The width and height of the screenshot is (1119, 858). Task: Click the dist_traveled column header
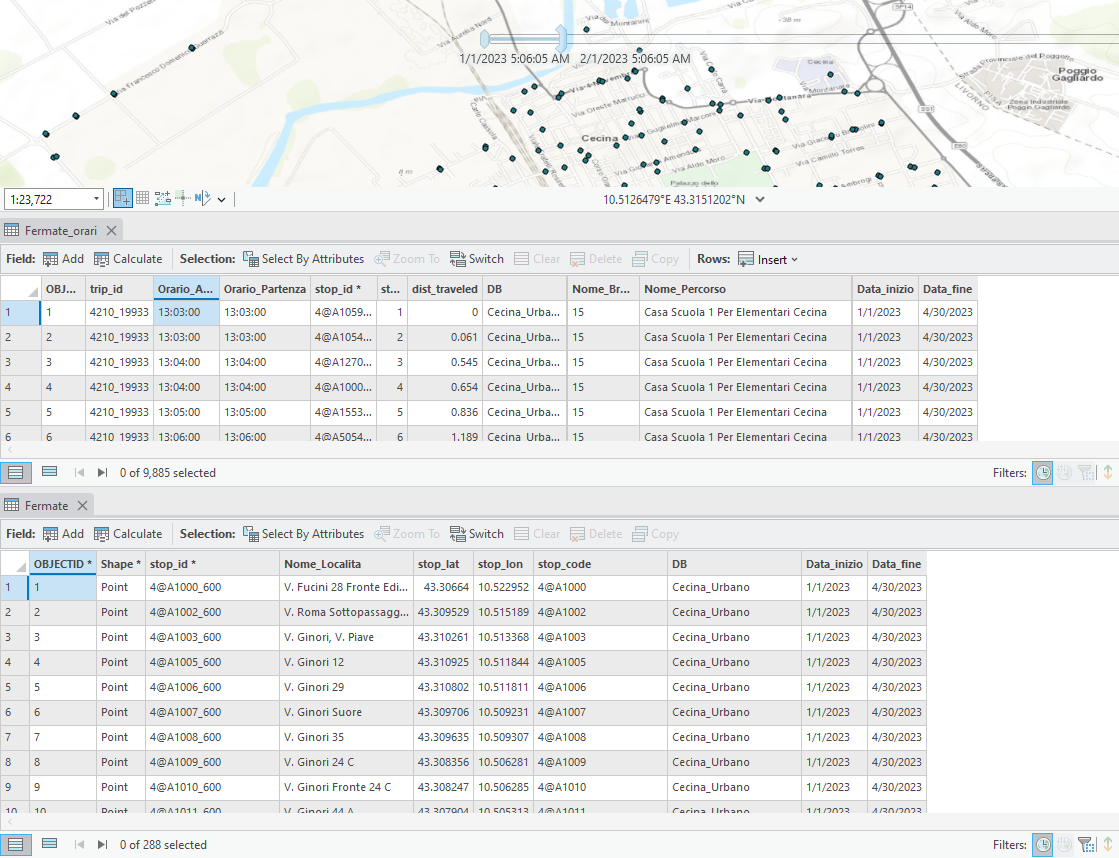pyautogui.click(x=444, y=288)
